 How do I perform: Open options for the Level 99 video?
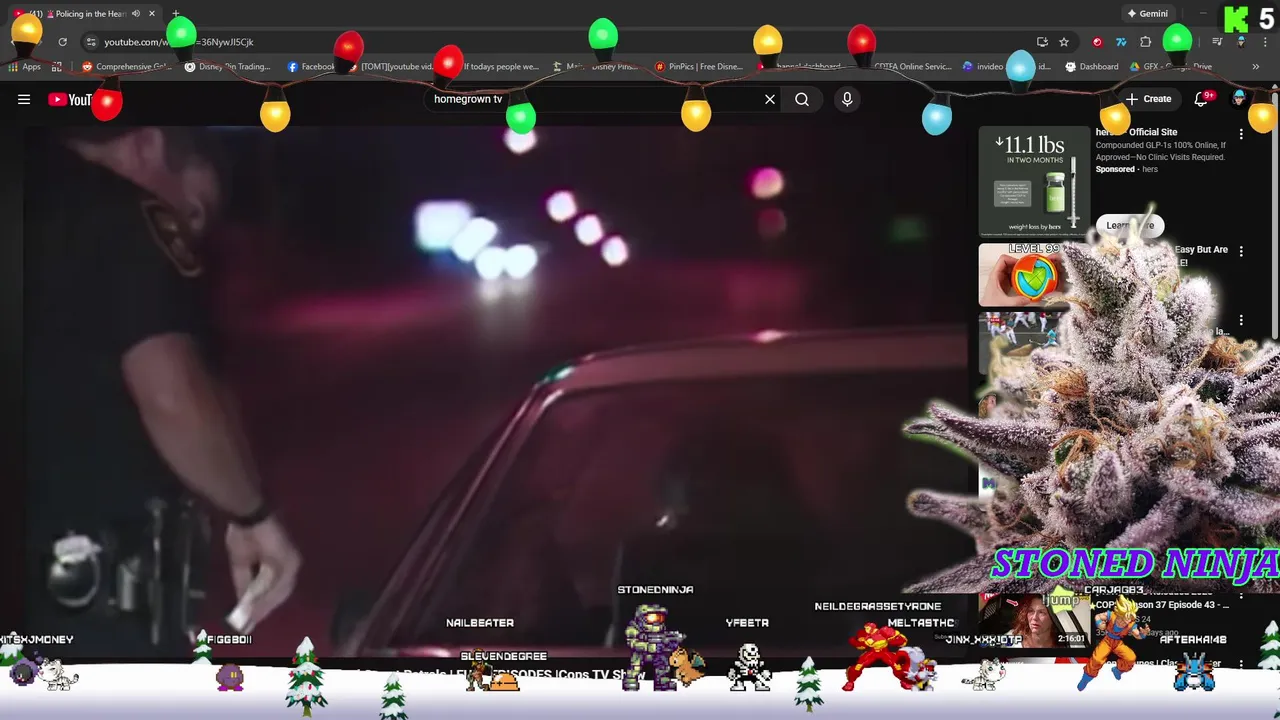tap(1241, 251)
